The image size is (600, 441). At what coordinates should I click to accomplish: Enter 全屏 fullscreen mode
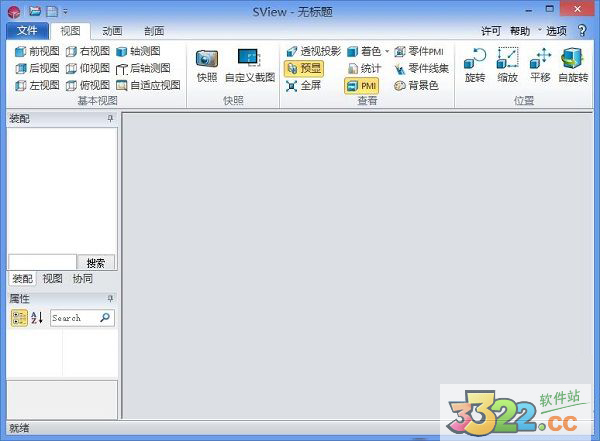[x=303, y=85]
